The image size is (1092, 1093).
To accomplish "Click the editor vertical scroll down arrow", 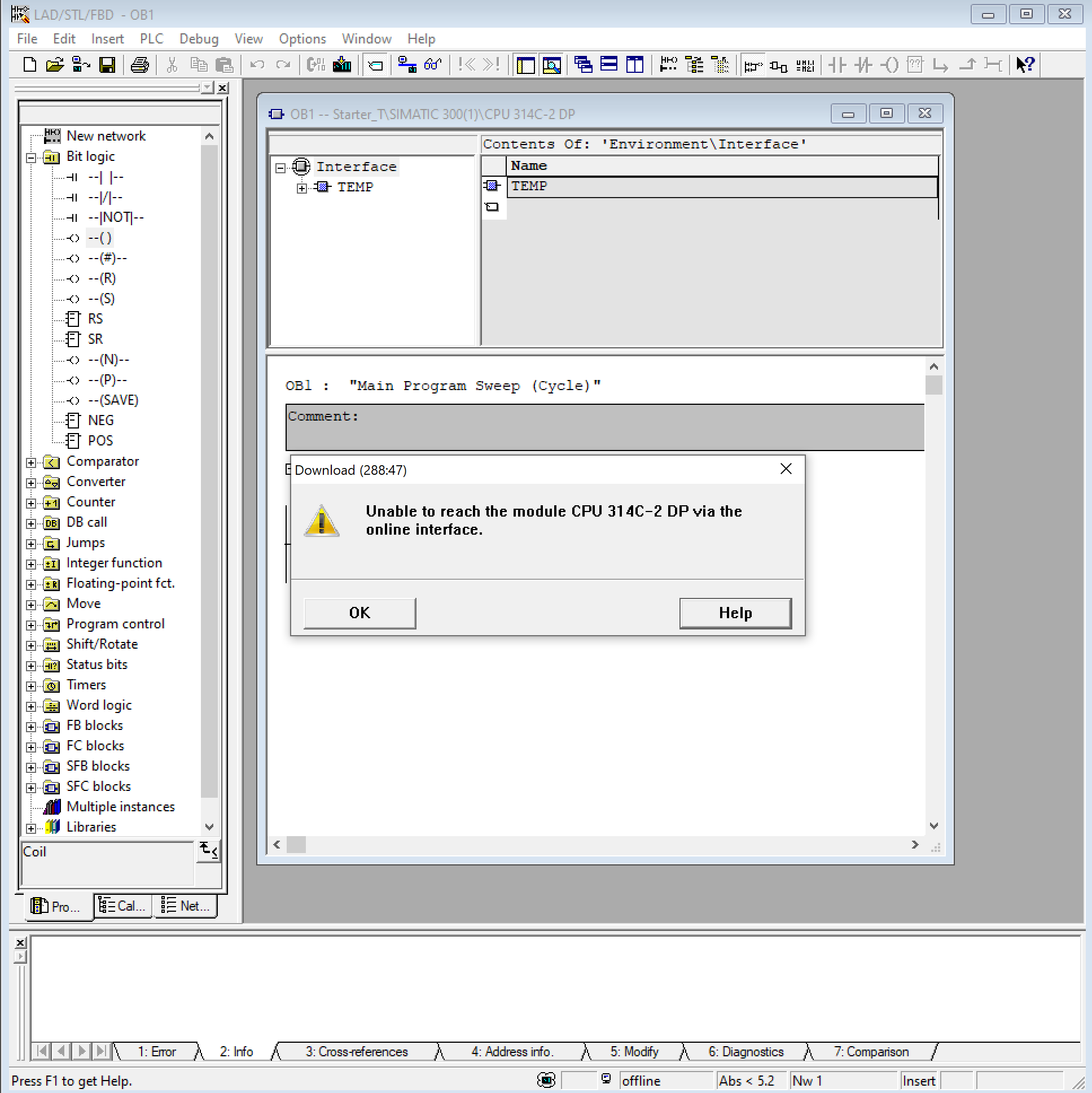I will 933,825.
